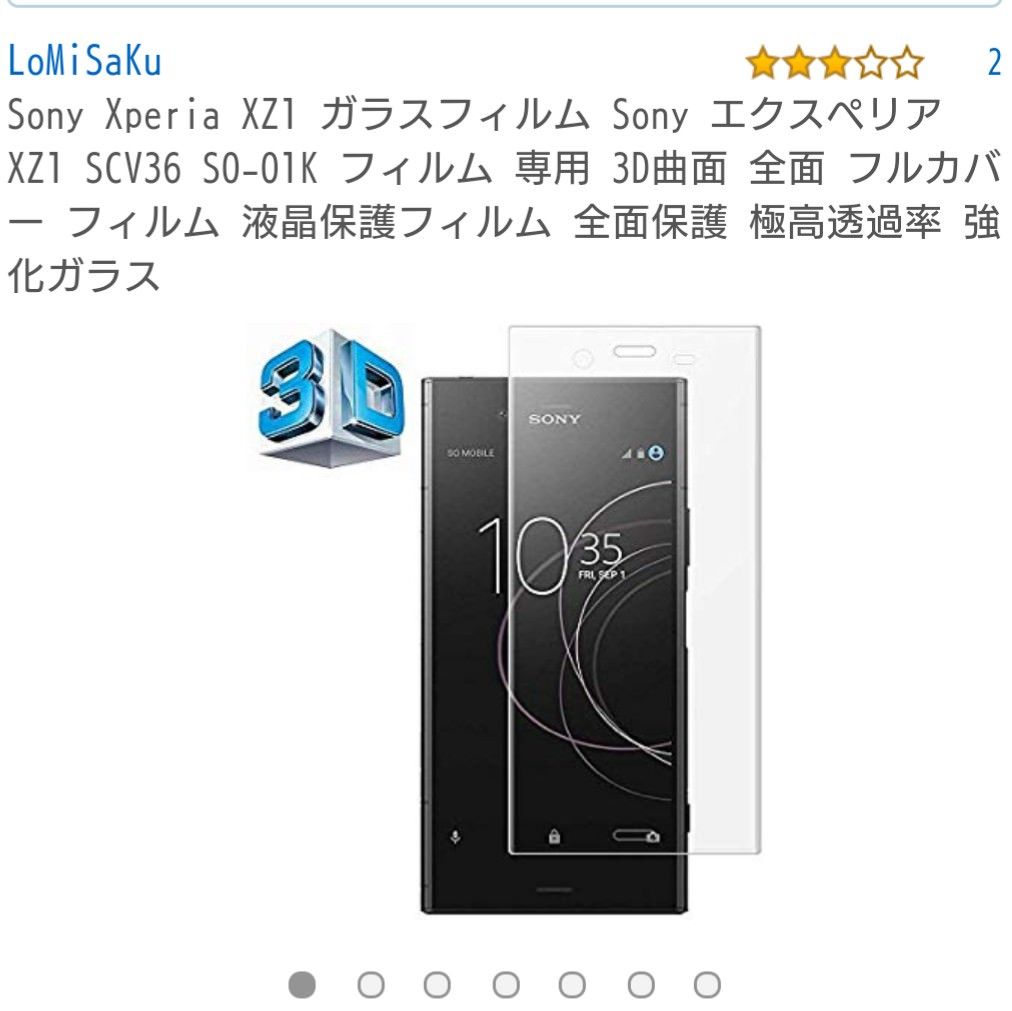This screenshot has height=1011, width=1012.
Task: Tap the lock icon on phone image
Action: click(554, 837)
